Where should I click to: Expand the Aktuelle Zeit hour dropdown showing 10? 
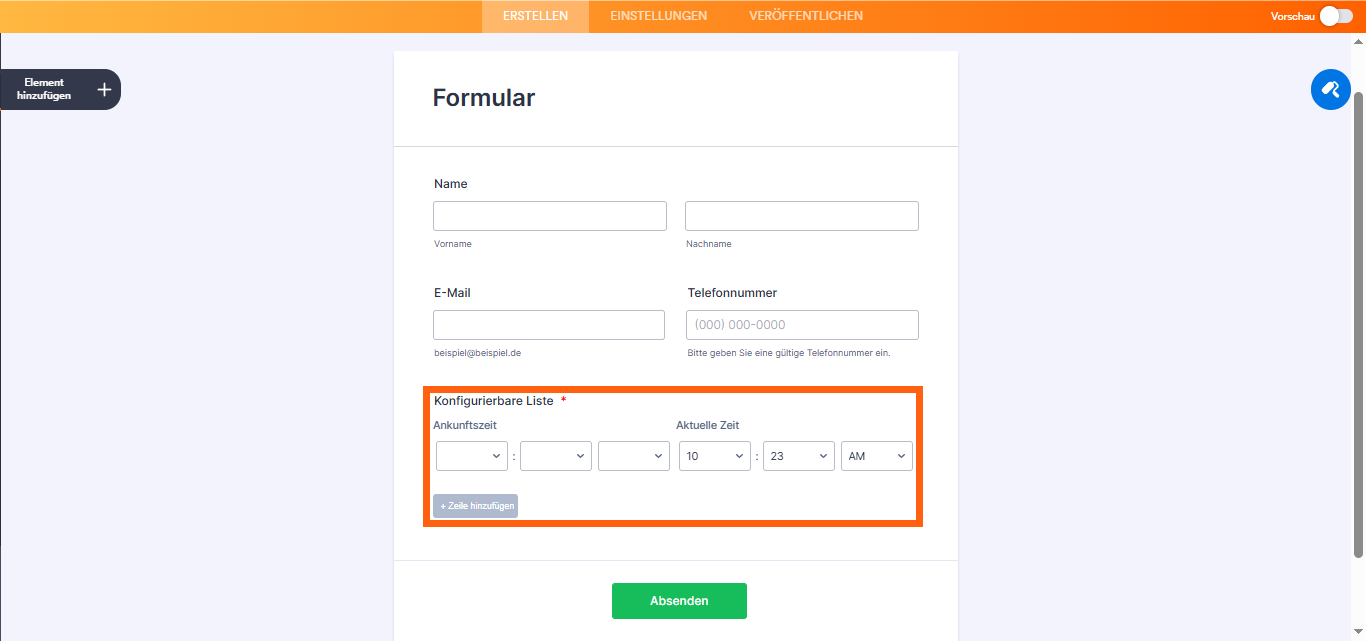(715, 456)
